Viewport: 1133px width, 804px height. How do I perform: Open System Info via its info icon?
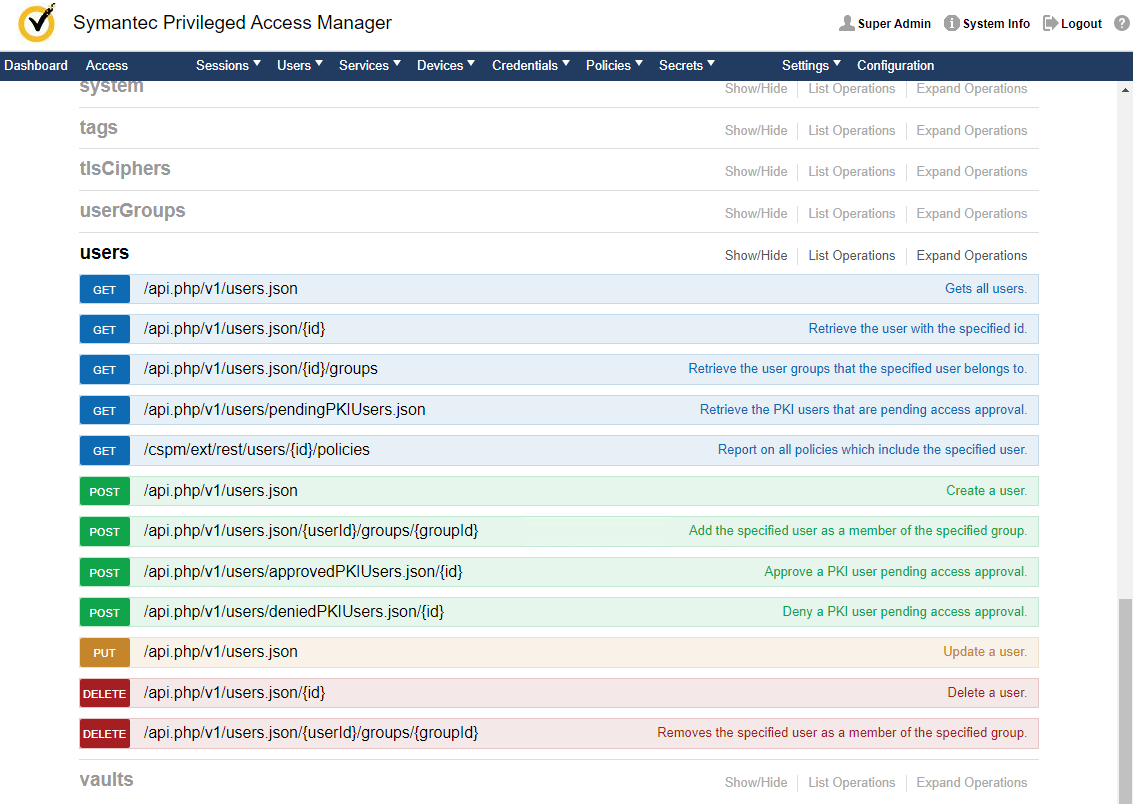tap(952, 23)
